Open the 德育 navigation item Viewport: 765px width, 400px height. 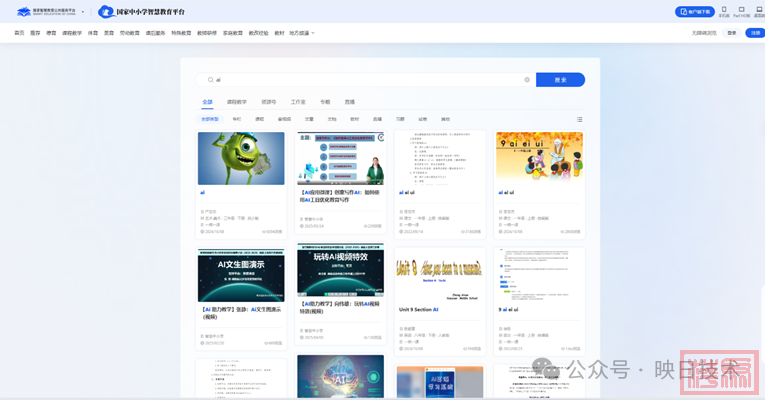point(51,33)
